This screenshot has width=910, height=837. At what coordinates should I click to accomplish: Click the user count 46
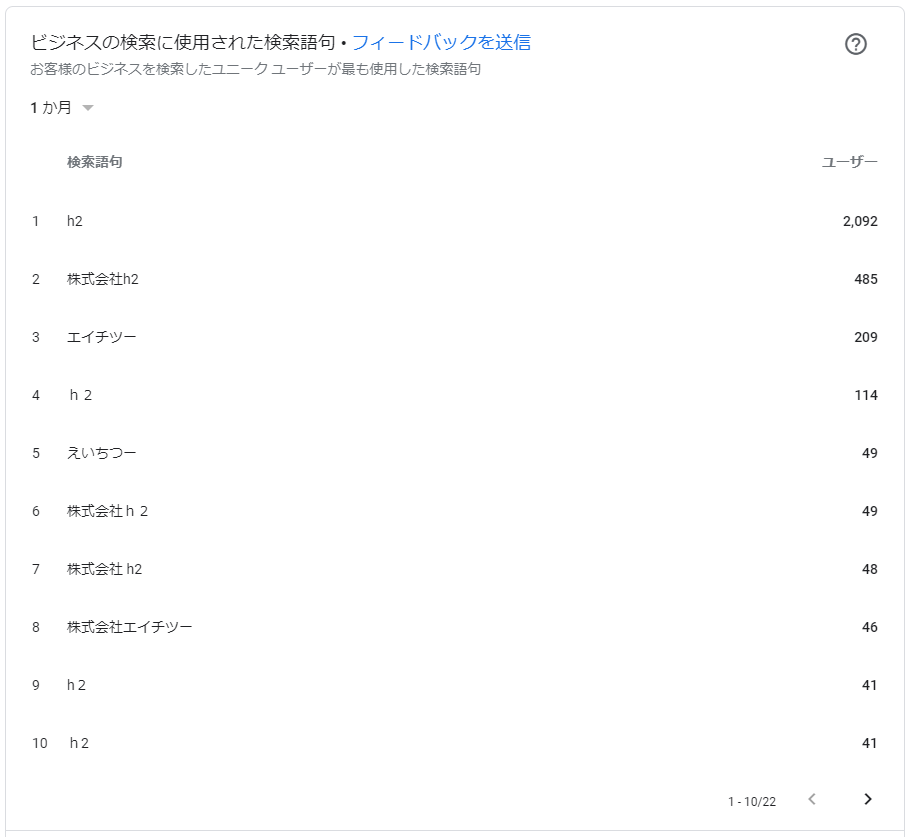869,627
